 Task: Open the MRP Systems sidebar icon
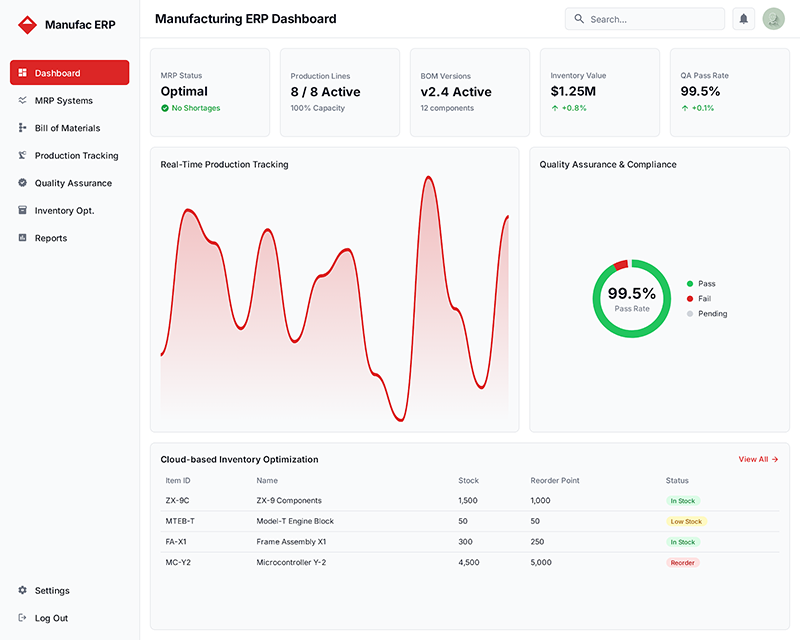(22, 100)
